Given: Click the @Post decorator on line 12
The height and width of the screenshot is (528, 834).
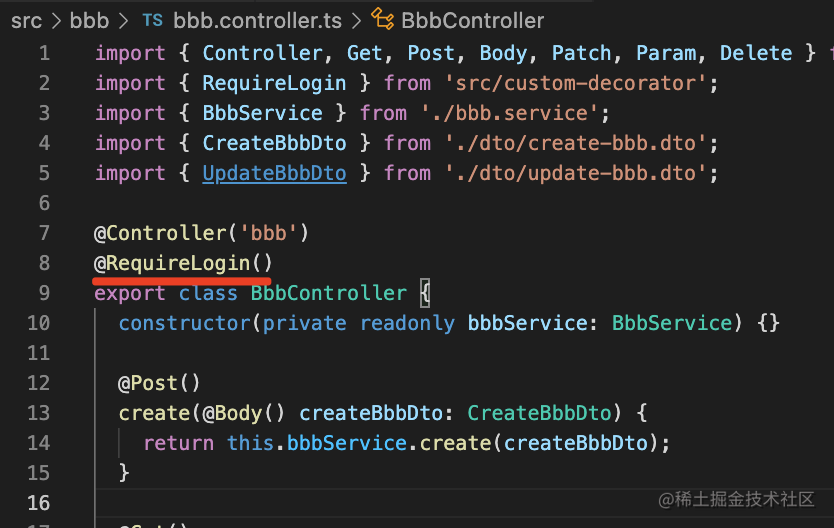Looking at the screenshot, I should (x=153, y=383).
